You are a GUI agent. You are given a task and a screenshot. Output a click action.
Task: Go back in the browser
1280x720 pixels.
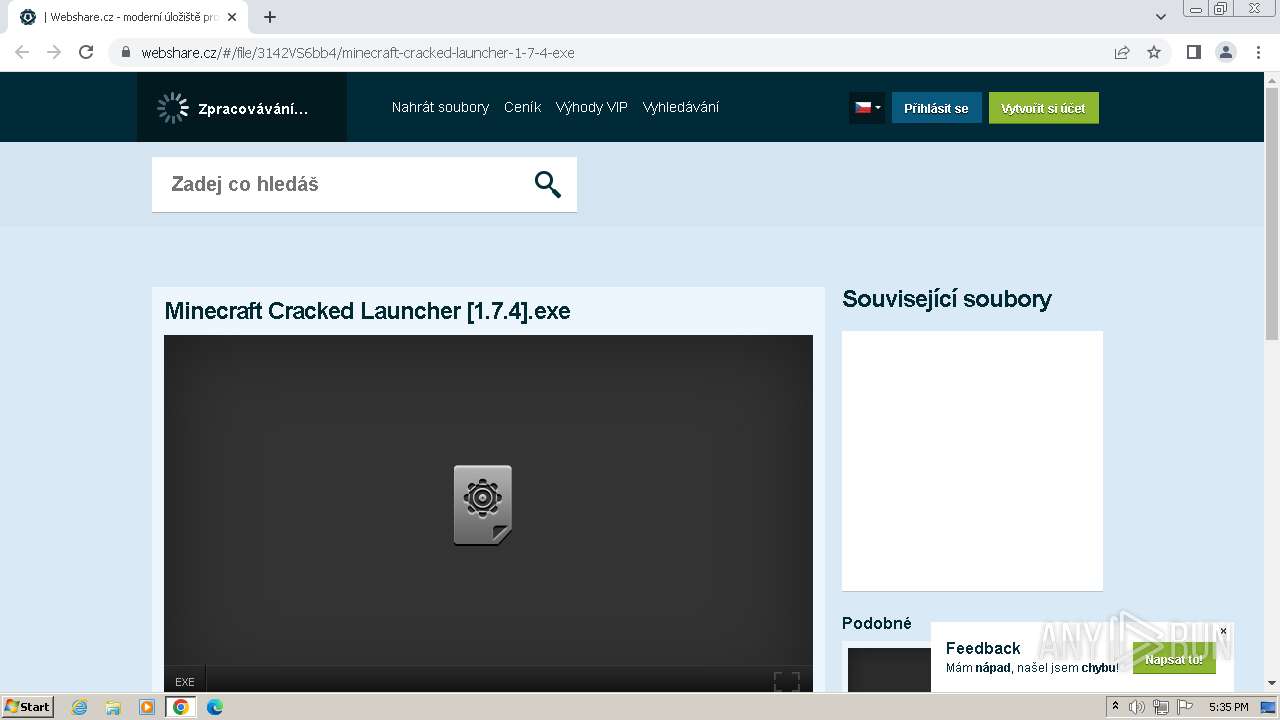(22, 52)
